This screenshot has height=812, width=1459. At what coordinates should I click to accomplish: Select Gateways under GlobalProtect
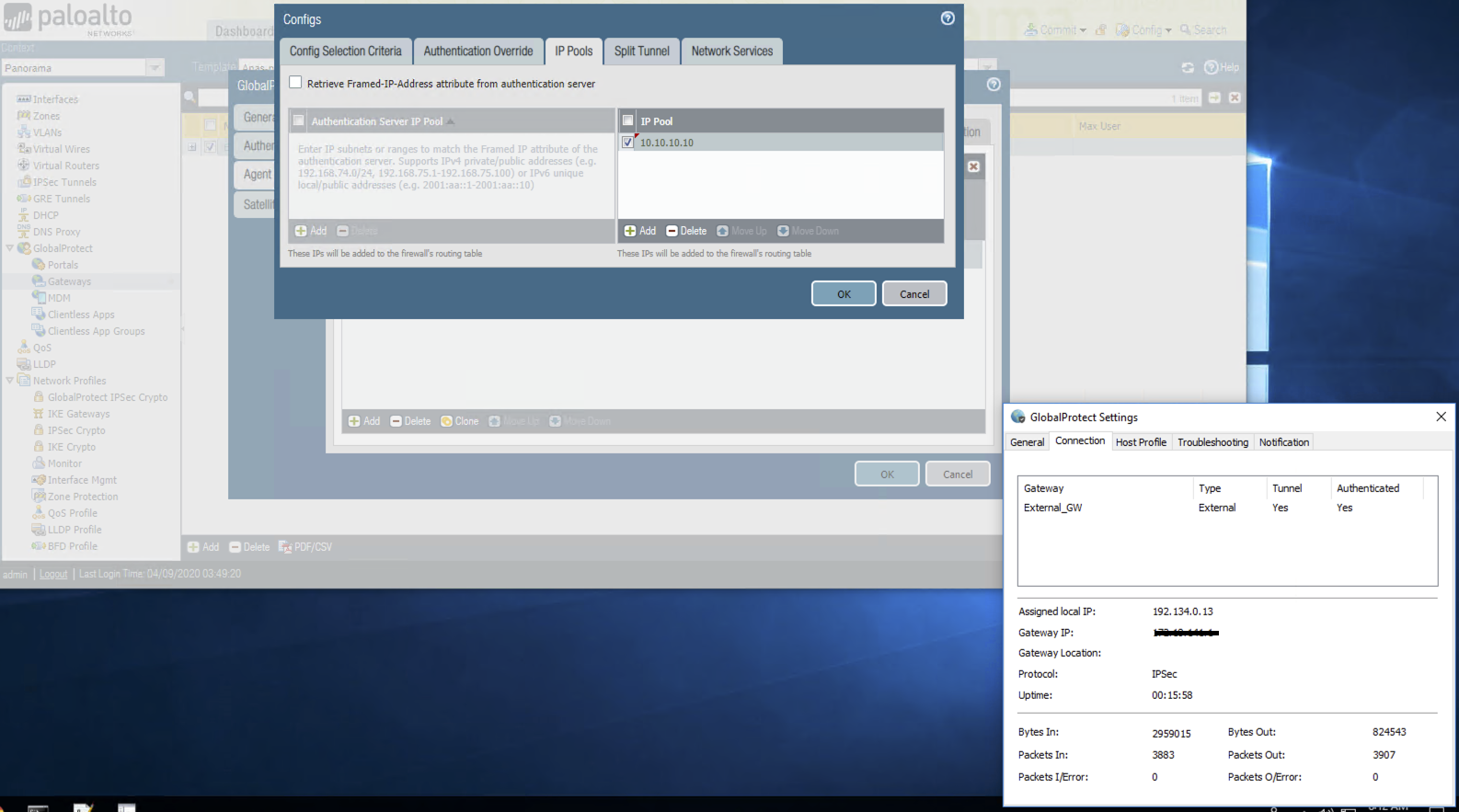tap(69, 281)
